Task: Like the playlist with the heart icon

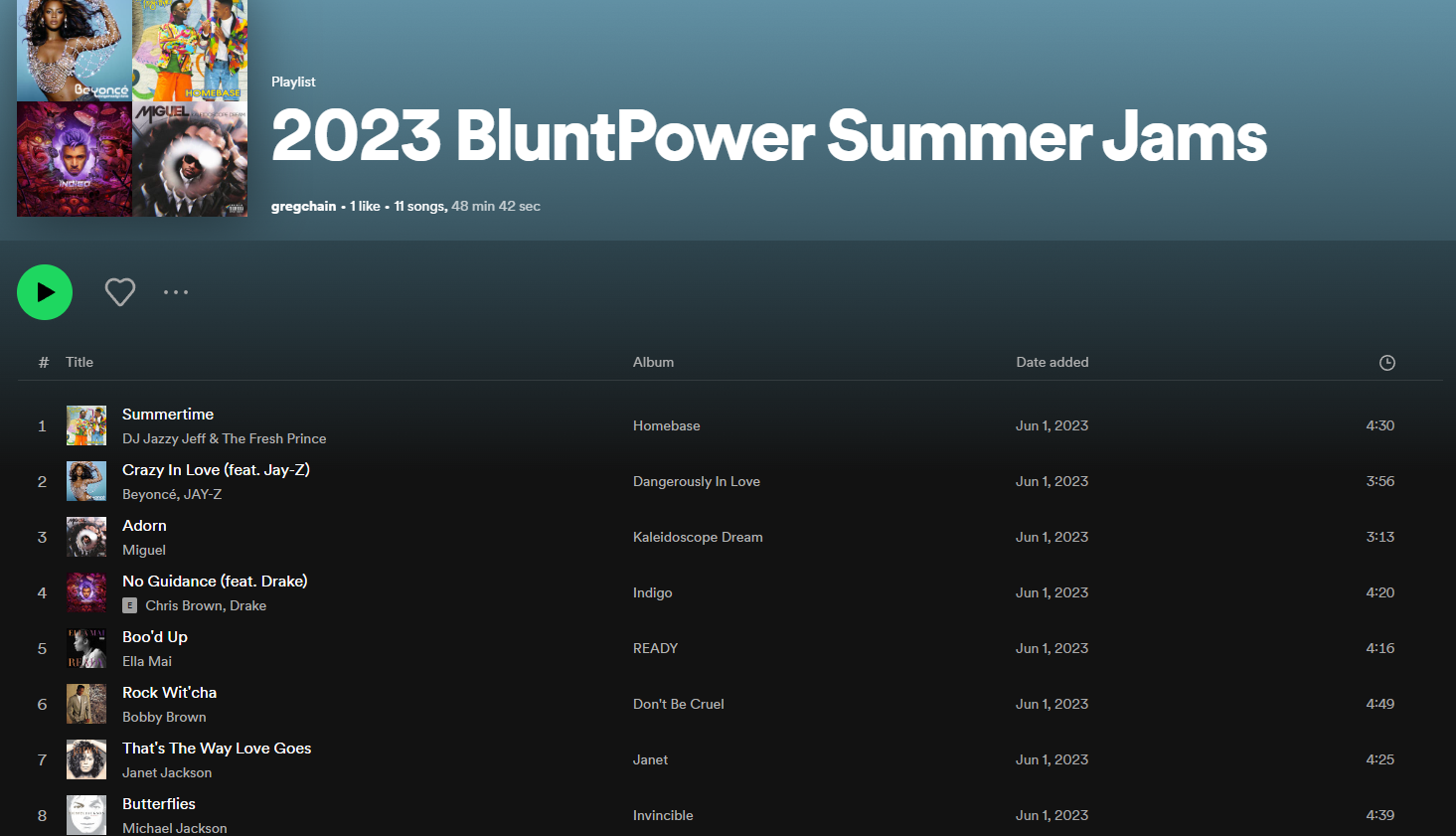Action: [120, 292]
